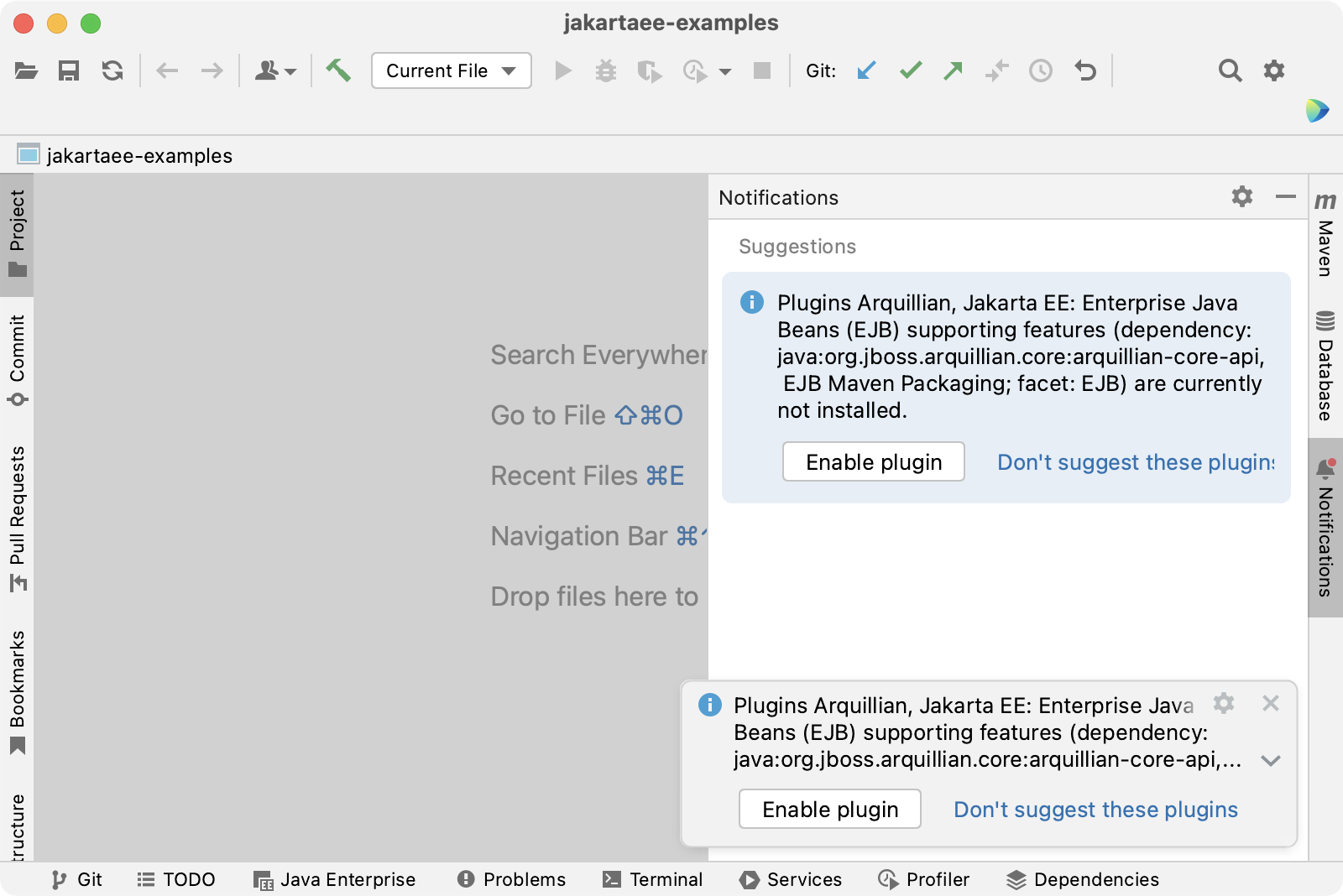Open the Bookmarks side tab
This screenshot has height=896, width=1343.
click(17, 693)
